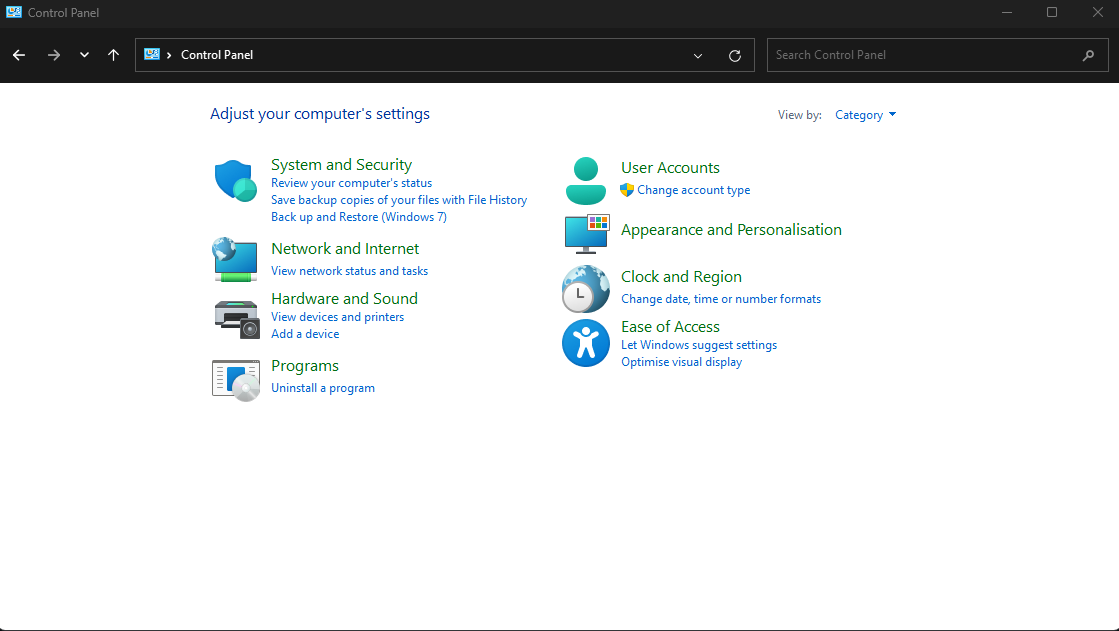Expand the breadcrumb chevron before Control Panel
The width and height of the screenshot is (1119, 631).
pos(169,55)
